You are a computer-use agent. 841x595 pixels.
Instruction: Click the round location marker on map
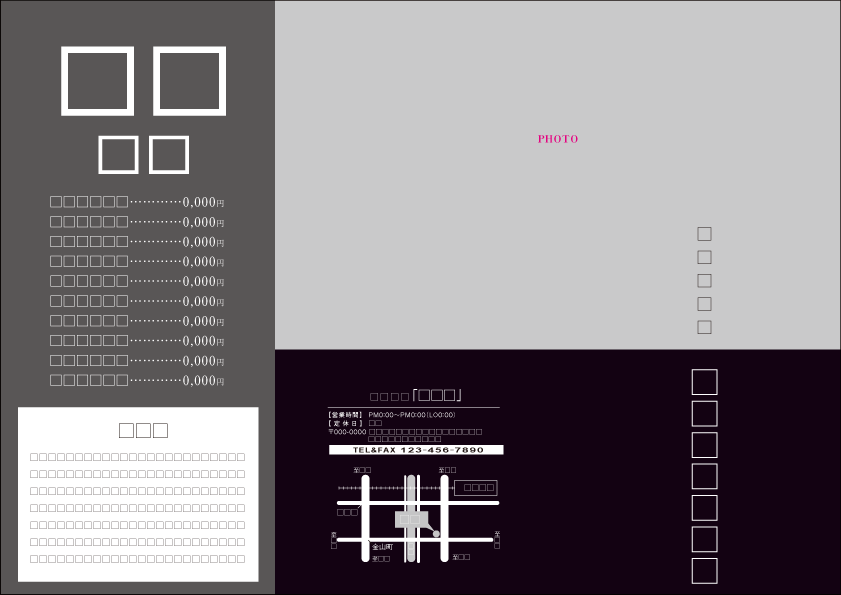tap(436, 534)
